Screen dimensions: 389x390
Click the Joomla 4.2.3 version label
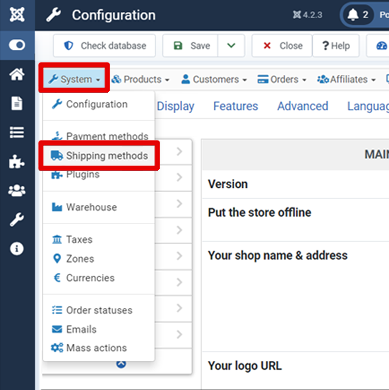[x=307, y=15]
